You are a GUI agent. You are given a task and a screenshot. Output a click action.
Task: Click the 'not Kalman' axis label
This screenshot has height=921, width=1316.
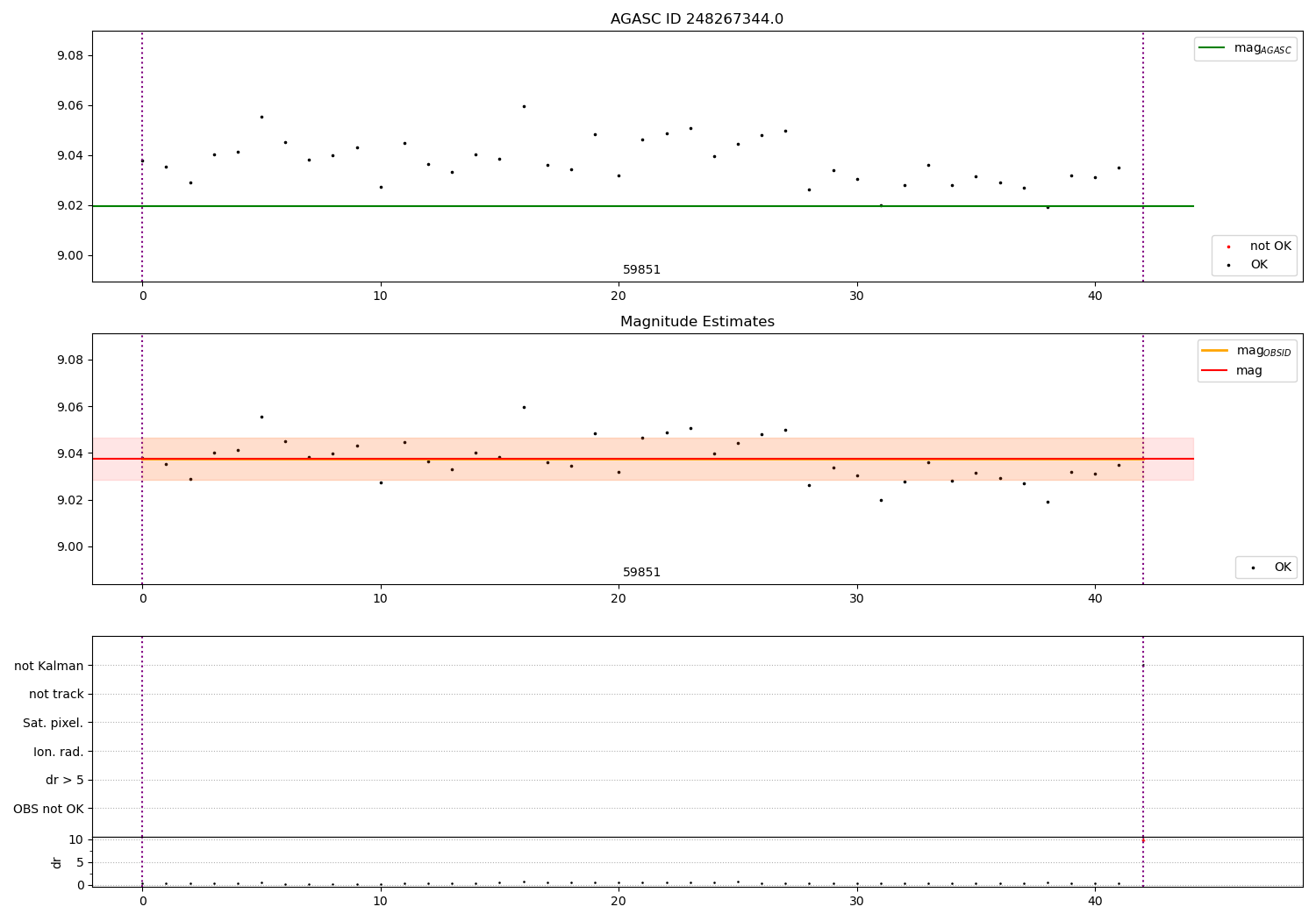[x=49, y=667]
